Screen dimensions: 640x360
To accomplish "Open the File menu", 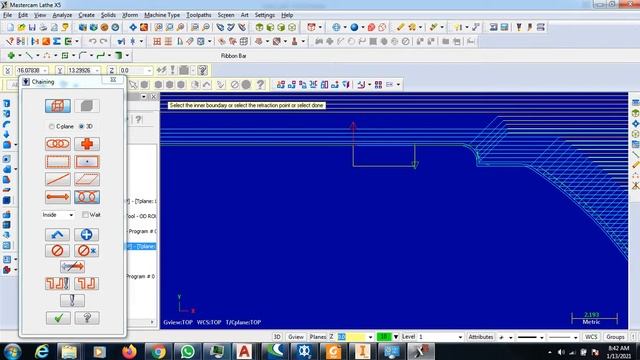I will click(7, 15).
